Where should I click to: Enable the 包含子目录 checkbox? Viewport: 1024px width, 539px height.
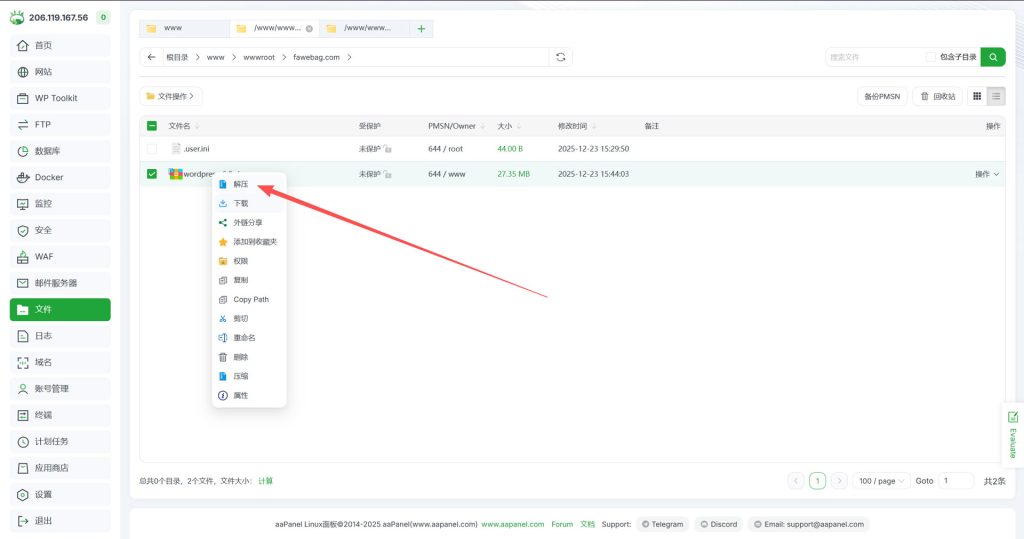931,57
